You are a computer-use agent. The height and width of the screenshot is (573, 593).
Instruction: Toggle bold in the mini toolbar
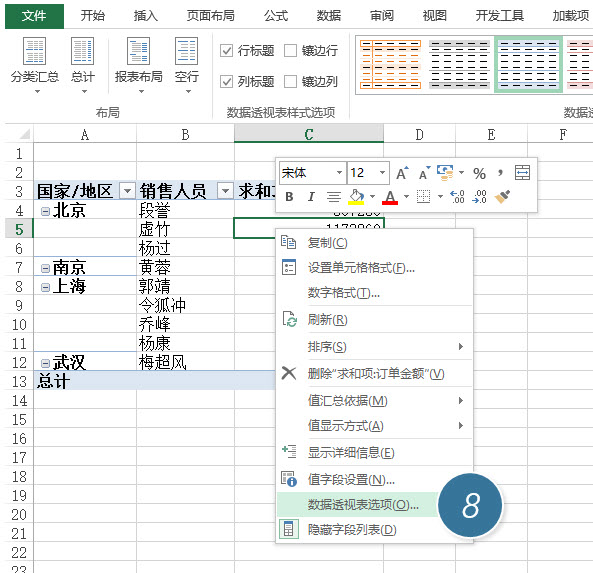(x=289, y=197)
